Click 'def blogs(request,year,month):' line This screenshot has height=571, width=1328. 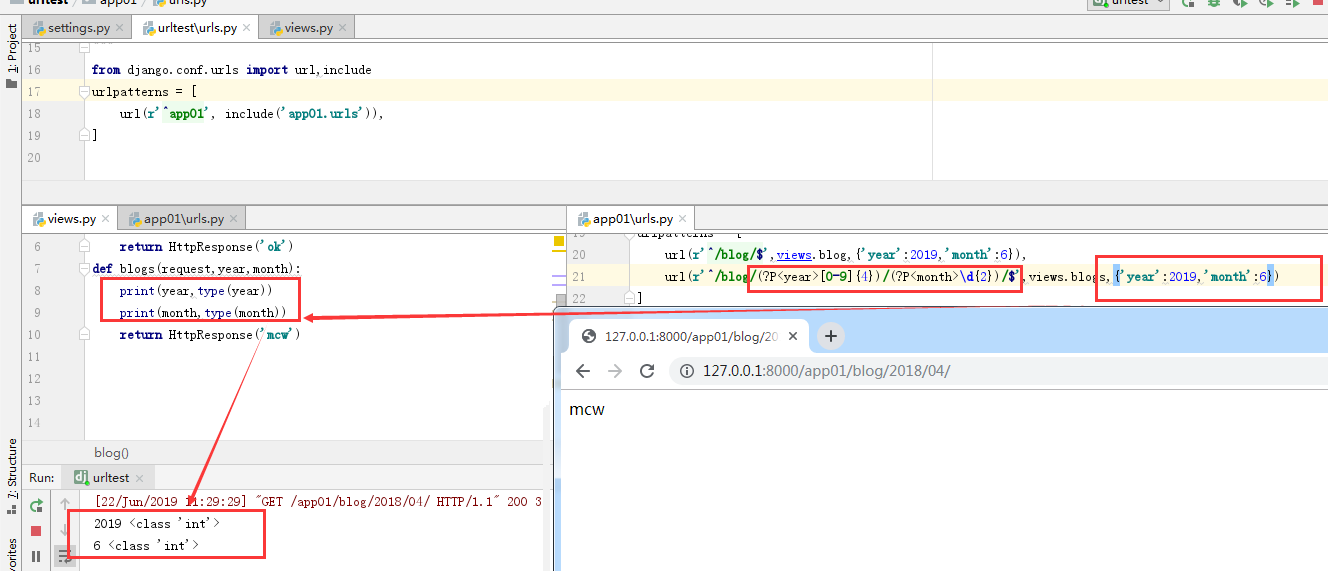point(196,269)
